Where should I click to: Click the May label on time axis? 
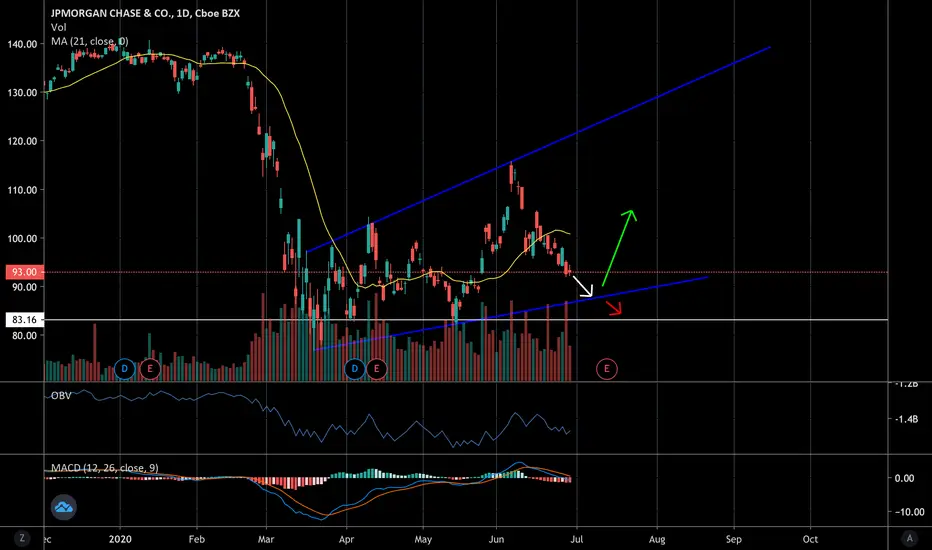(x=423, y=539)
